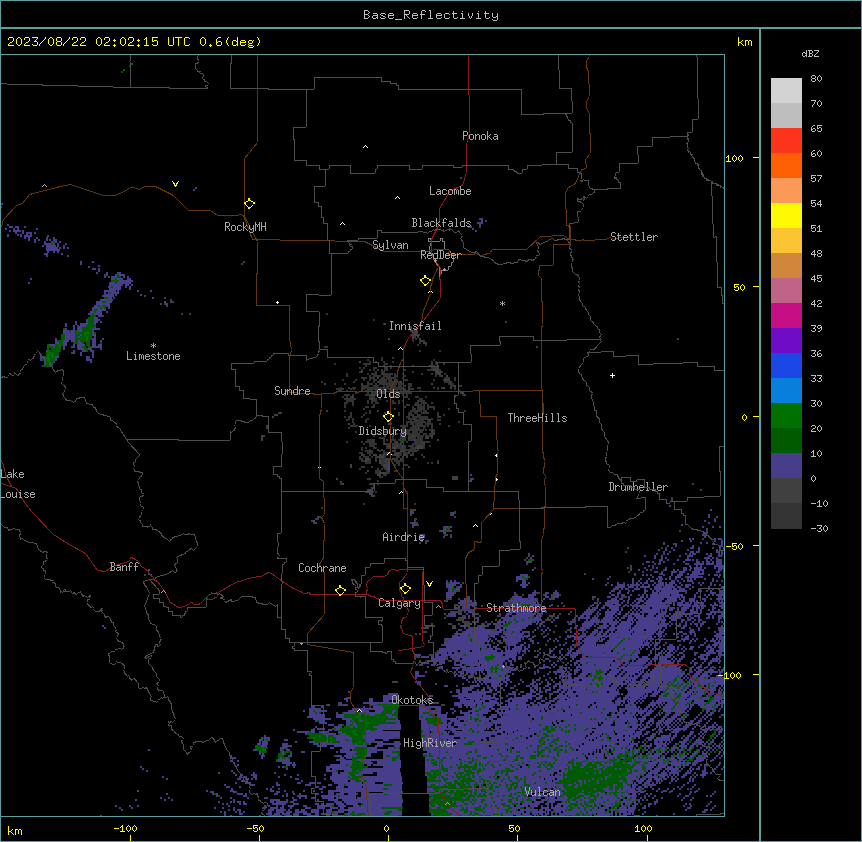Click the Olds label
This screenshot has height=842, width=862.
point(388,394)
